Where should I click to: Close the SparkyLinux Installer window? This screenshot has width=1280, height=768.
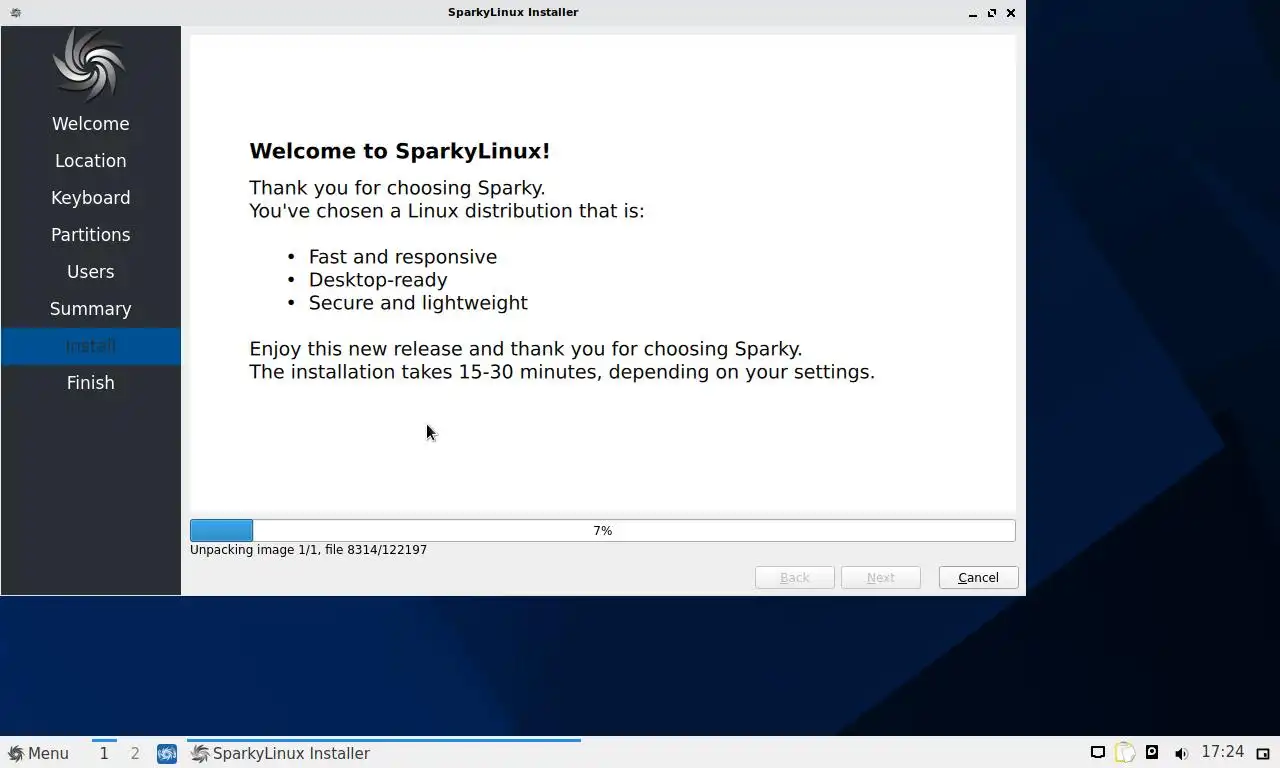(x=1011, y=13)
